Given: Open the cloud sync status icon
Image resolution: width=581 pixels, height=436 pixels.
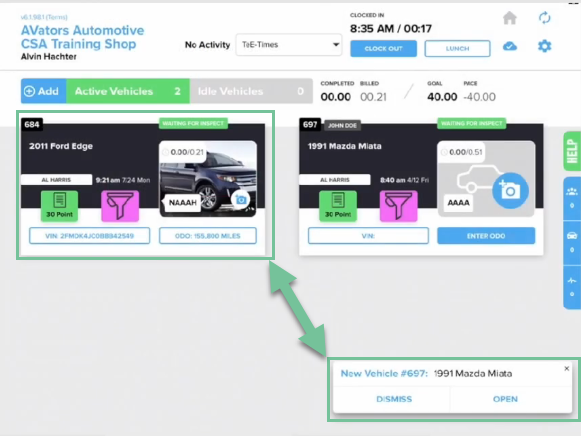Looking at the screenshot, I should [510, 46].
